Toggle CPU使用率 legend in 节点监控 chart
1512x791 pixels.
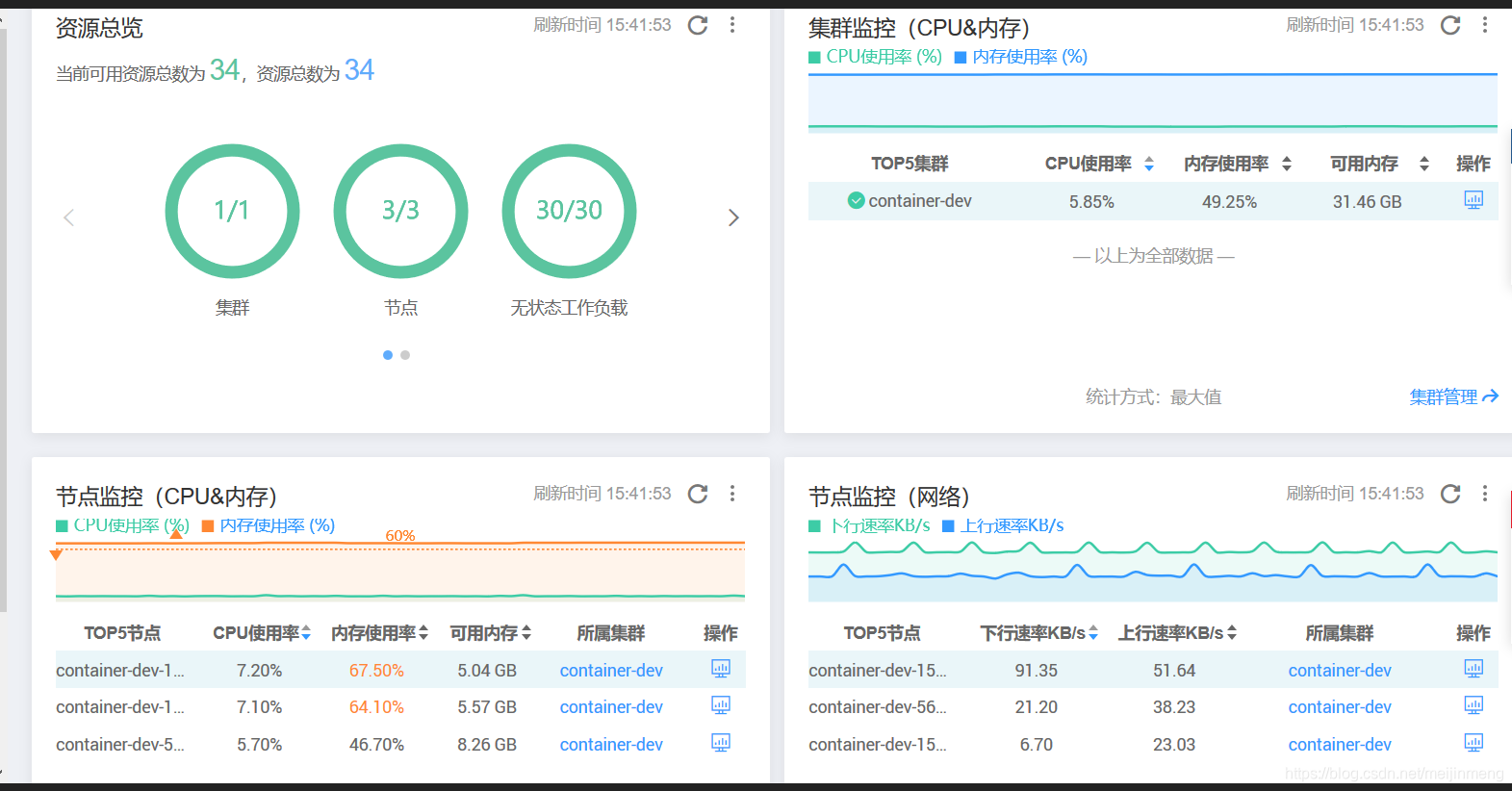click(123, 525)
